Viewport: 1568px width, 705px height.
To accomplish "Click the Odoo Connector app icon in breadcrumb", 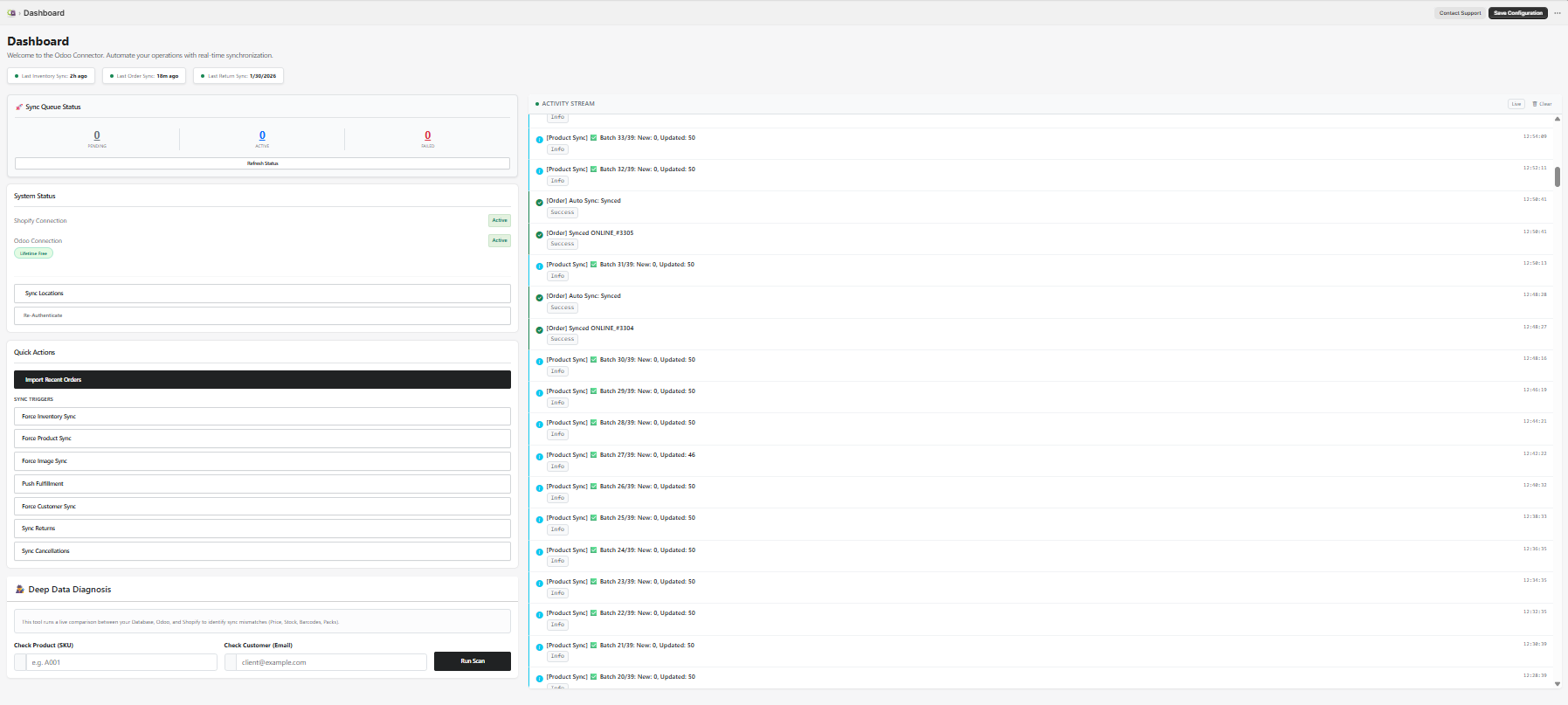I will [x=11, y=13].
